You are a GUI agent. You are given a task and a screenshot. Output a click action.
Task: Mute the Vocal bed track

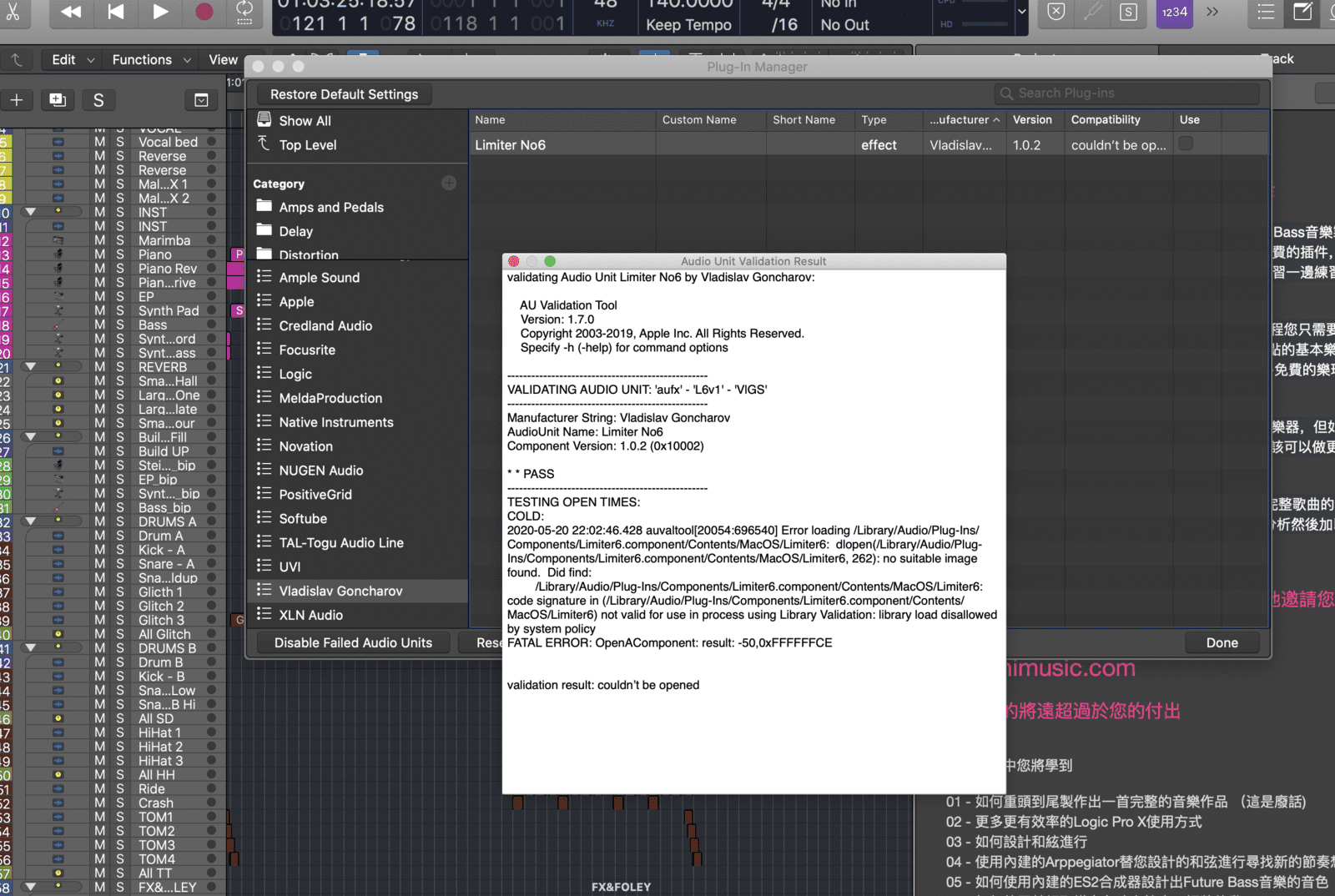100,142
